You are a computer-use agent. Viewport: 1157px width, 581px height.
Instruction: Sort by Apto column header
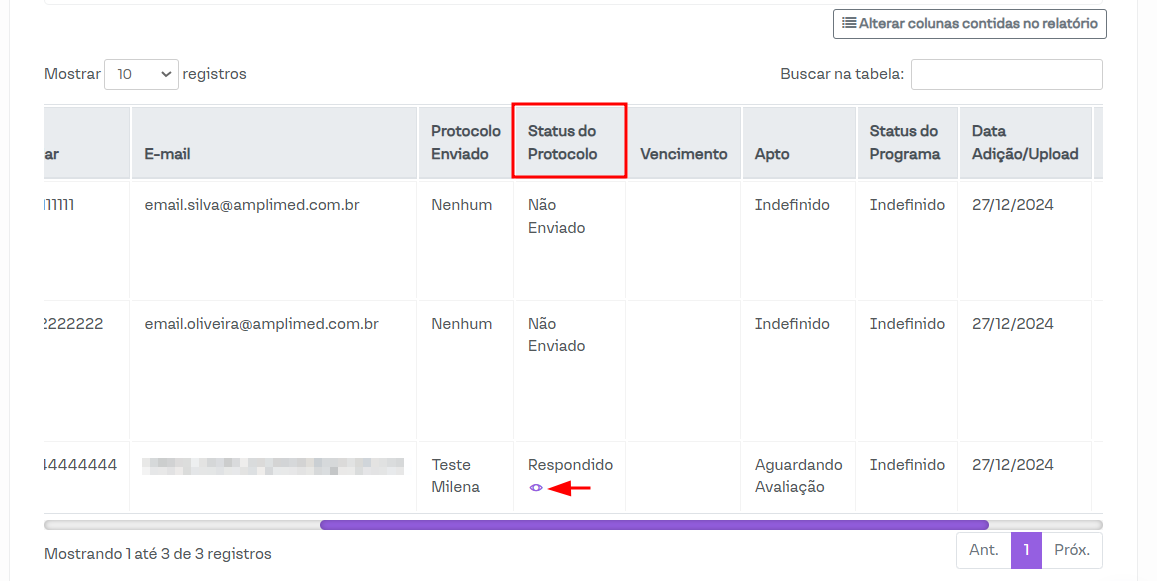pos(772,154)
